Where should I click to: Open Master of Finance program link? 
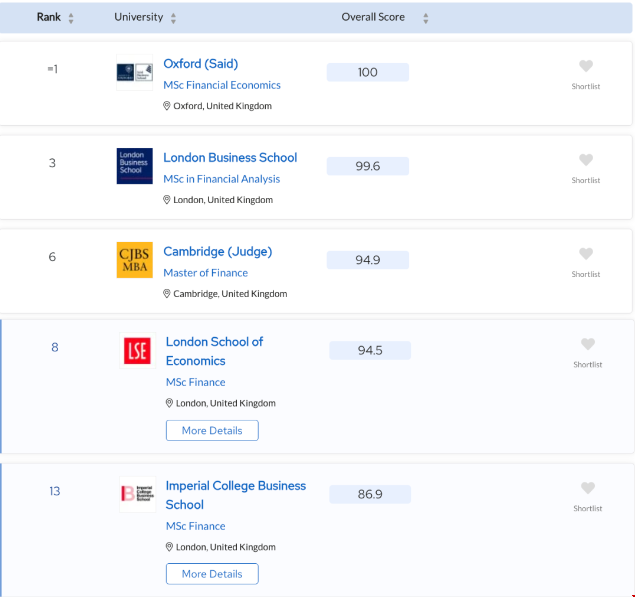(206, 273)
